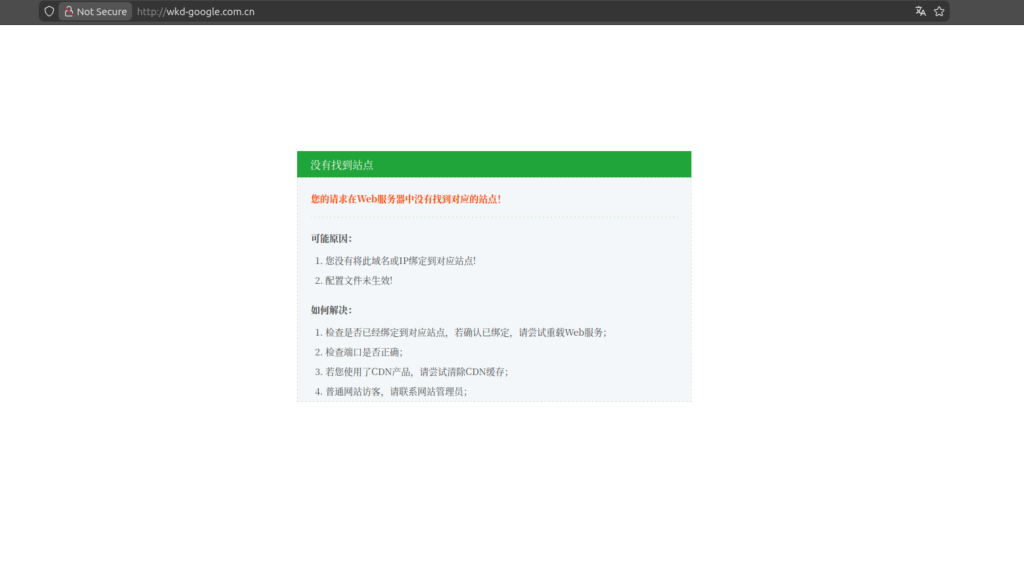Click reason 1 about domain binding
The width and height of the screenshot is (1024, 580).
[397, 259]
